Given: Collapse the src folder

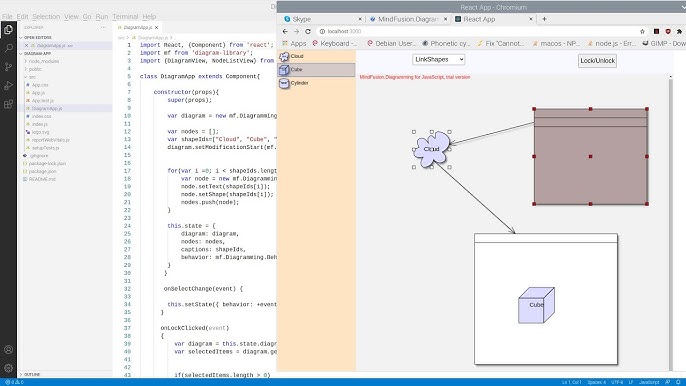Looking at the screenshot, I should [x=32, y=77].
